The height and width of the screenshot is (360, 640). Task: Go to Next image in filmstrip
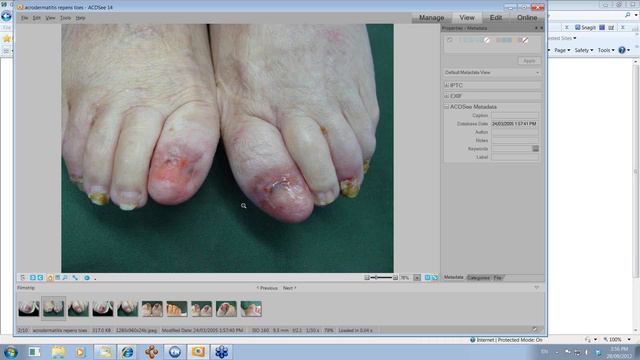pyautogui.click(x=289, y=288)
